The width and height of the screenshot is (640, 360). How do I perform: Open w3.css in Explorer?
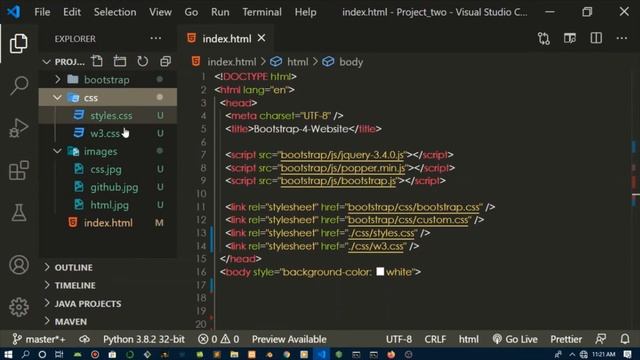pos(108,133)
